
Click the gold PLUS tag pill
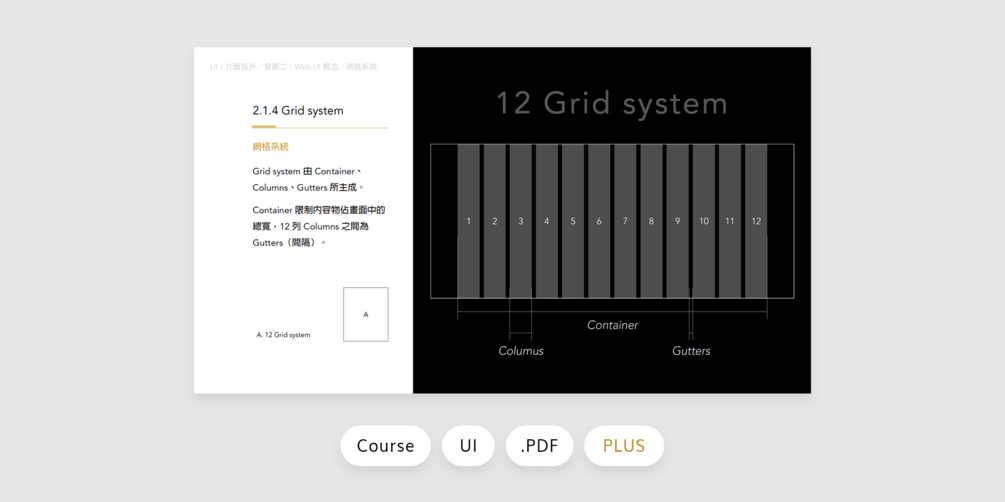pos(624,446)
